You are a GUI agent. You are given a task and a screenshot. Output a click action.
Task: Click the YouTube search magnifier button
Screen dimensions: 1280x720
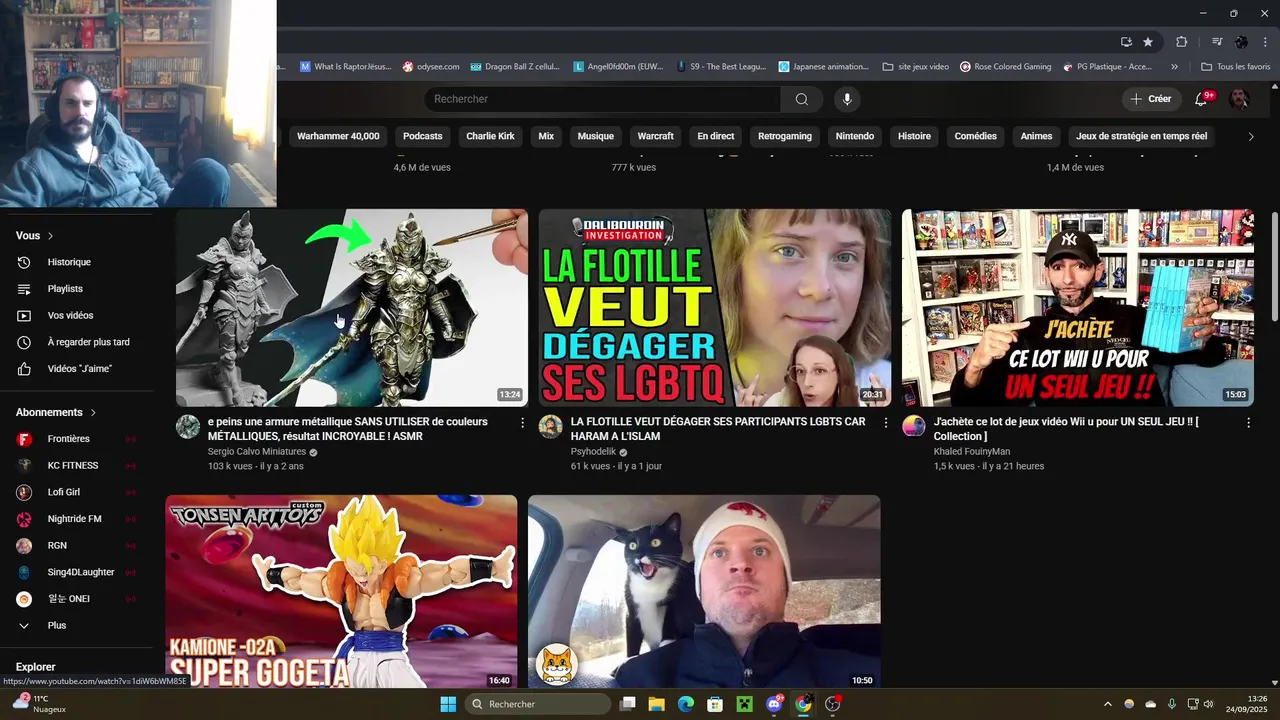[802, 99]
